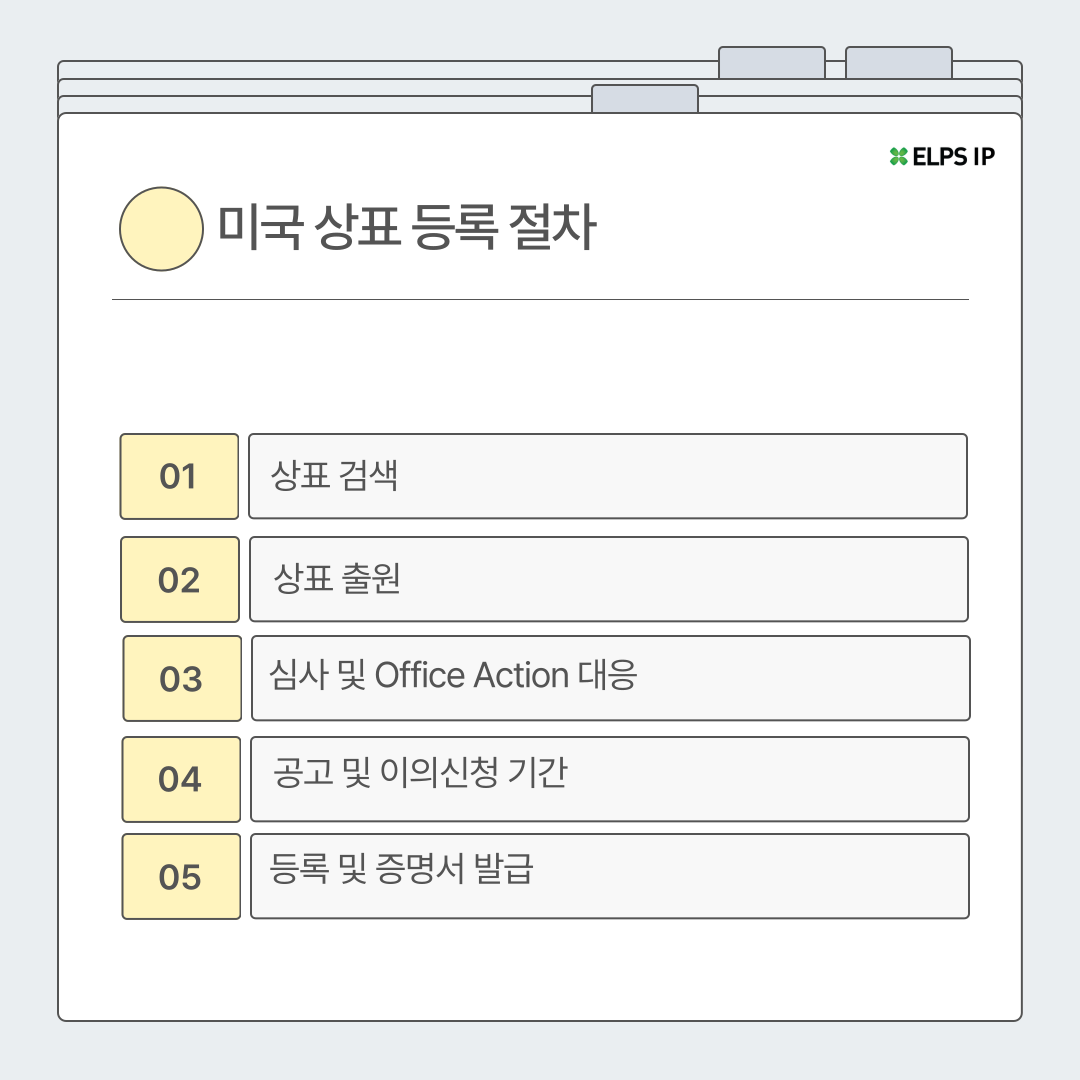Select the 미국 상표 등록 절차 heading
1080x1080 pixels.
pyautogui.click(x=407, y=227)
